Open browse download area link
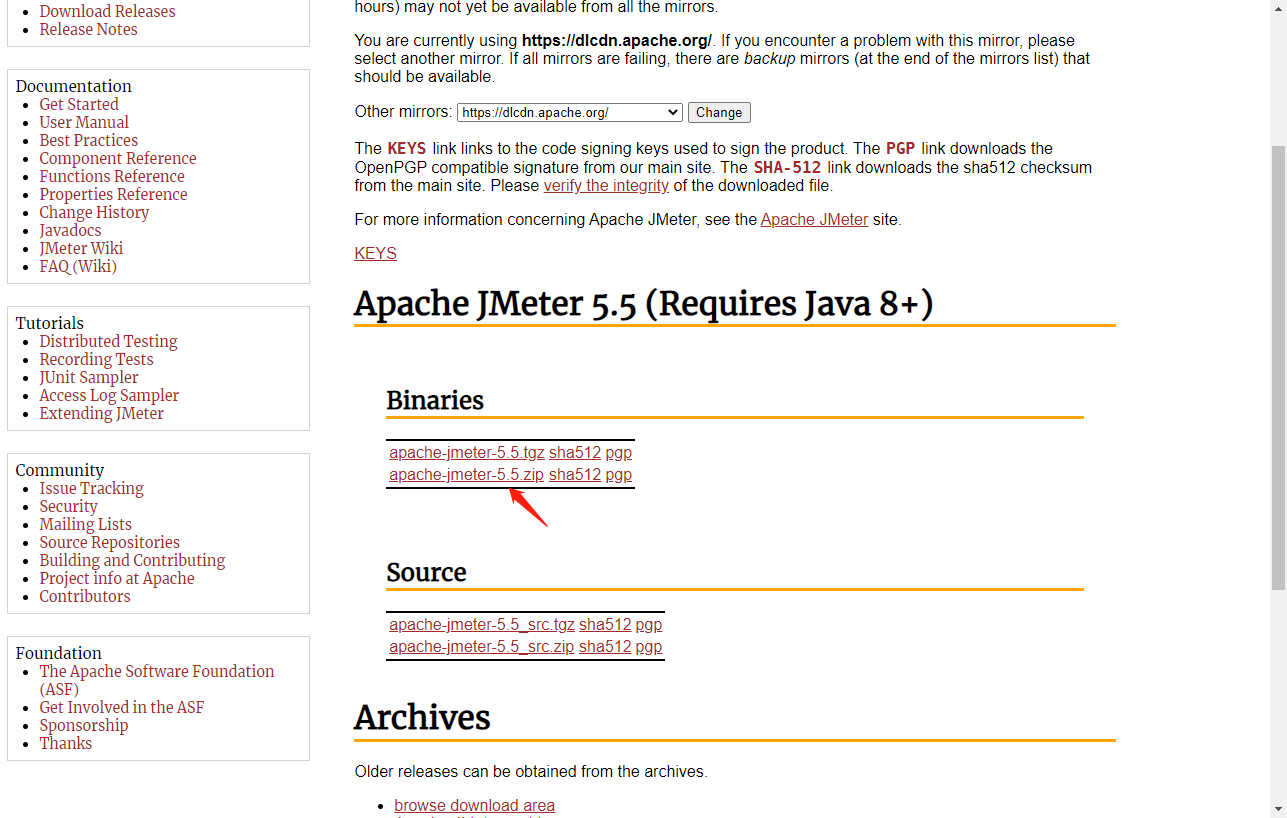Viewport: 1287px width, 818px height. 474,805
